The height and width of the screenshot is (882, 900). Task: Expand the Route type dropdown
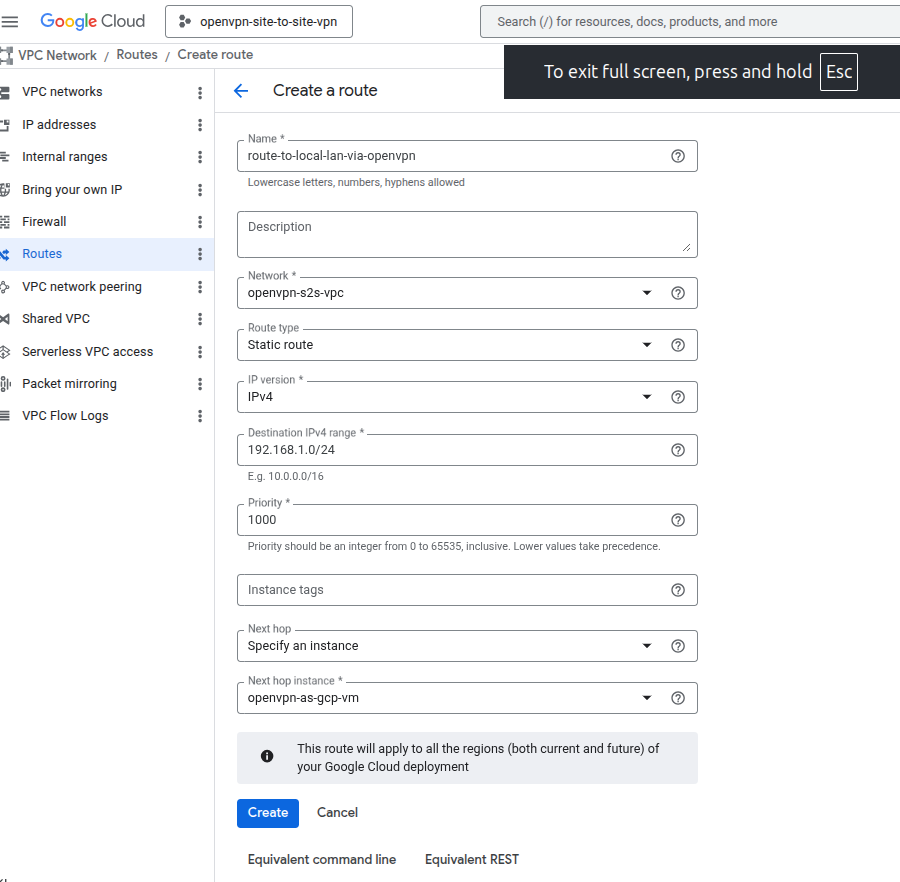(x=647, y=345)
